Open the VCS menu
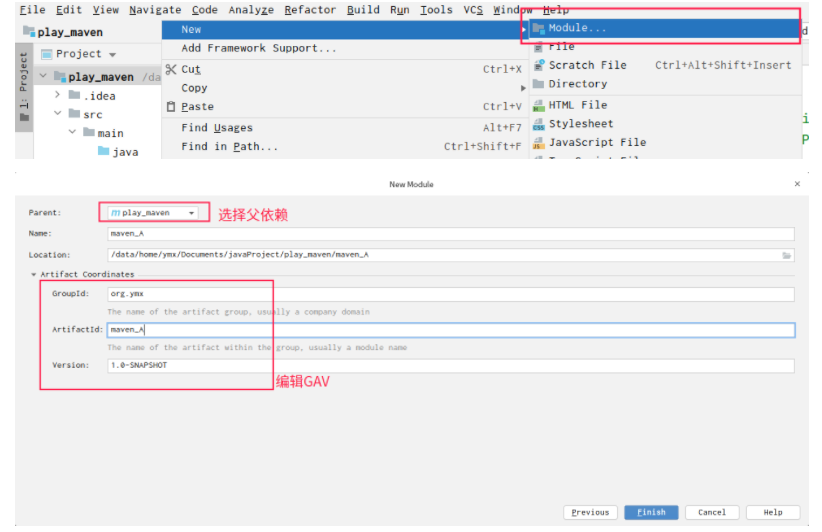The image size is (822, 532). tap(473, 10)
